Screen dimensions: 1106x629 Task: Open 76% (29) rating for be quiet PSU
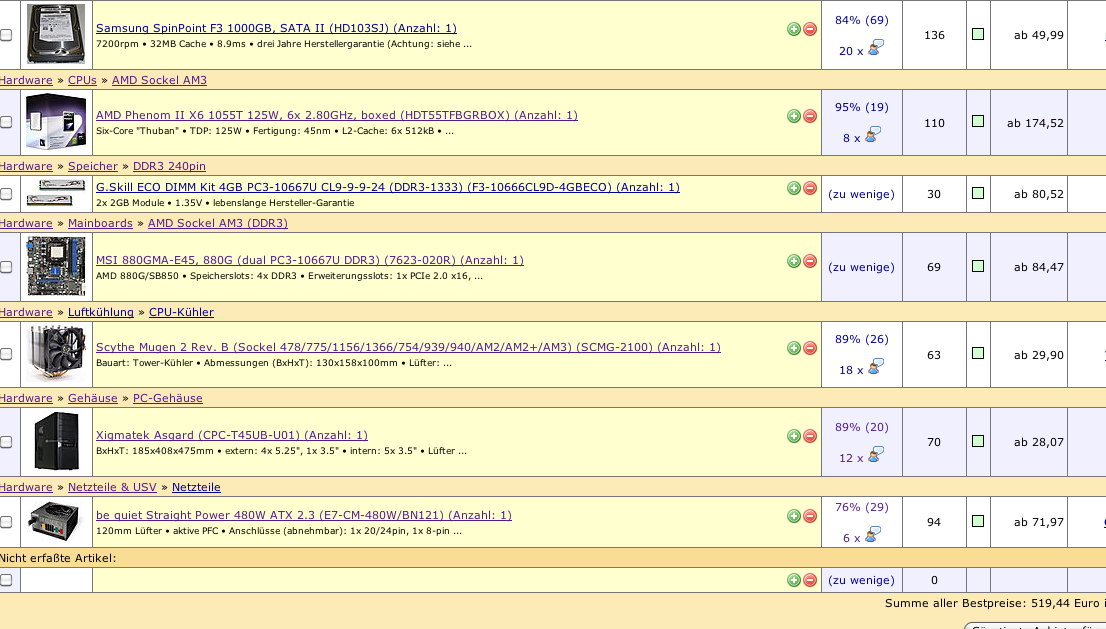[862, 507]
